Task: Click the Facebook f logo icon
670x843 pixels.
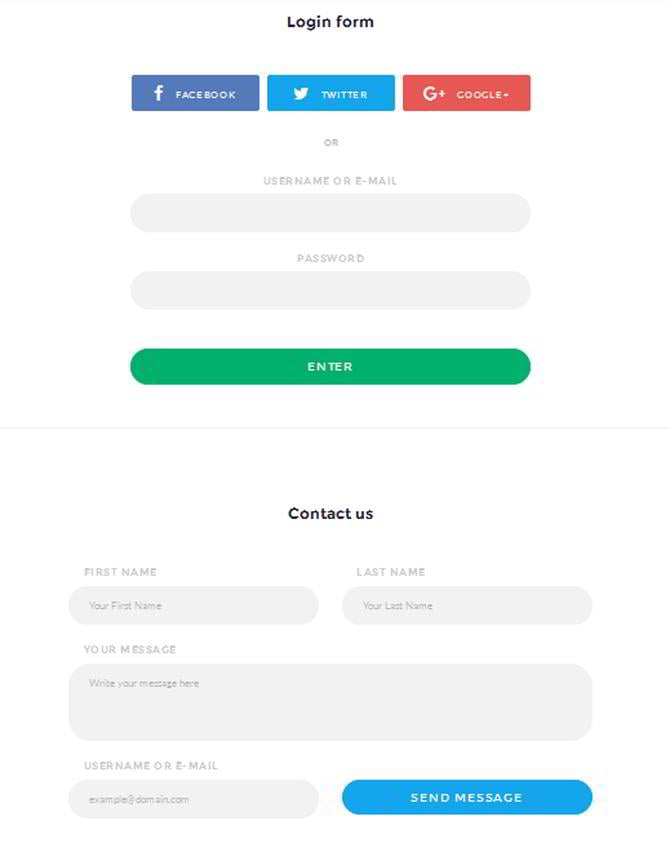Action: [x=158, y=93]
